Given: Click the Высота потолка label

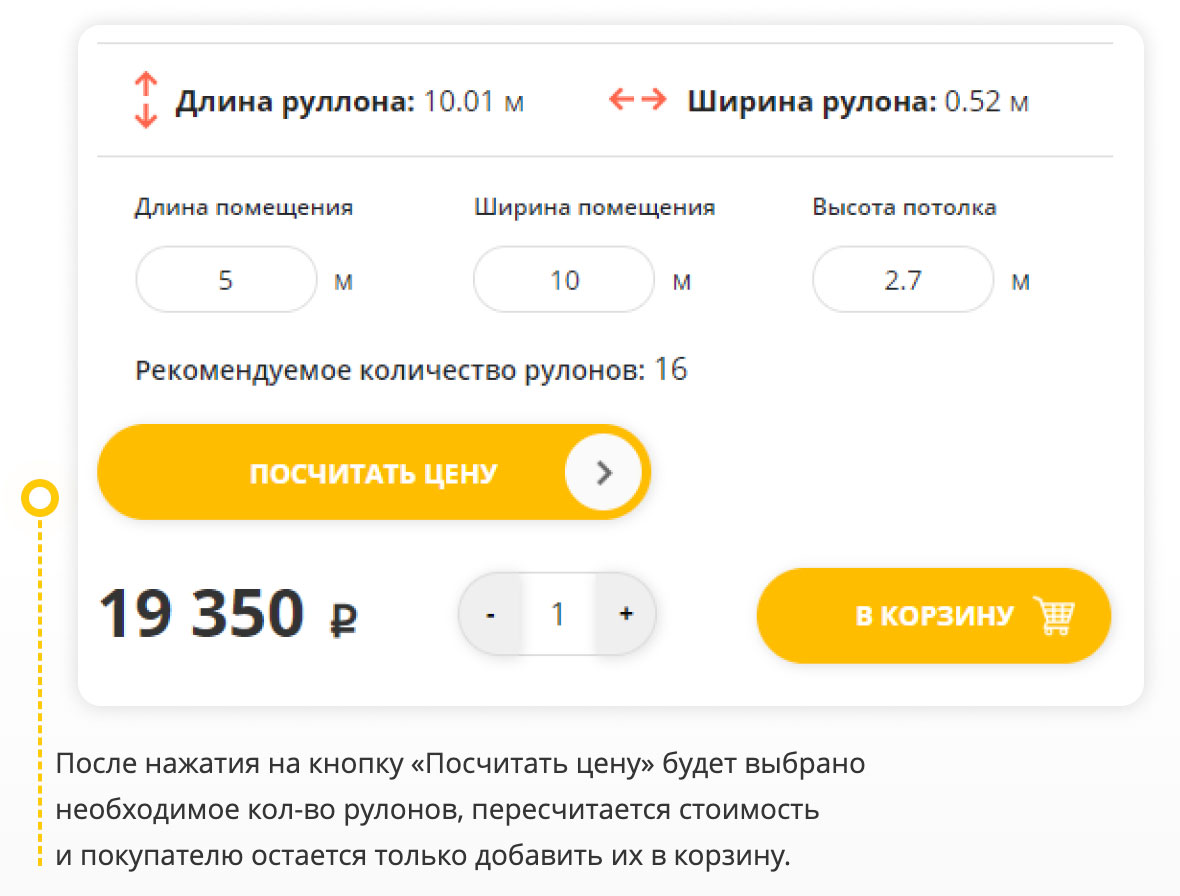Looking at the screenshot, I should pos(904,208).
